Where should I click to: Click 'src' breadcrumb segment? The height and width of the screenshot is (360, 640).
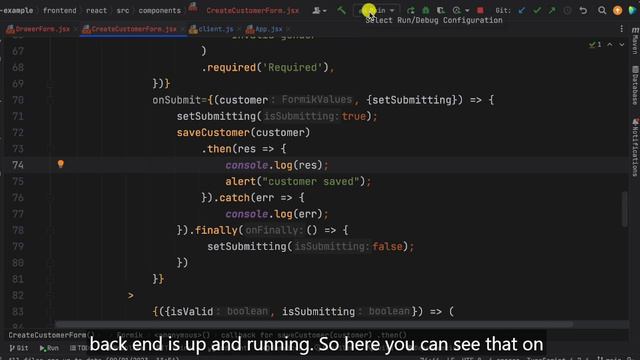[x=123, y=10]
